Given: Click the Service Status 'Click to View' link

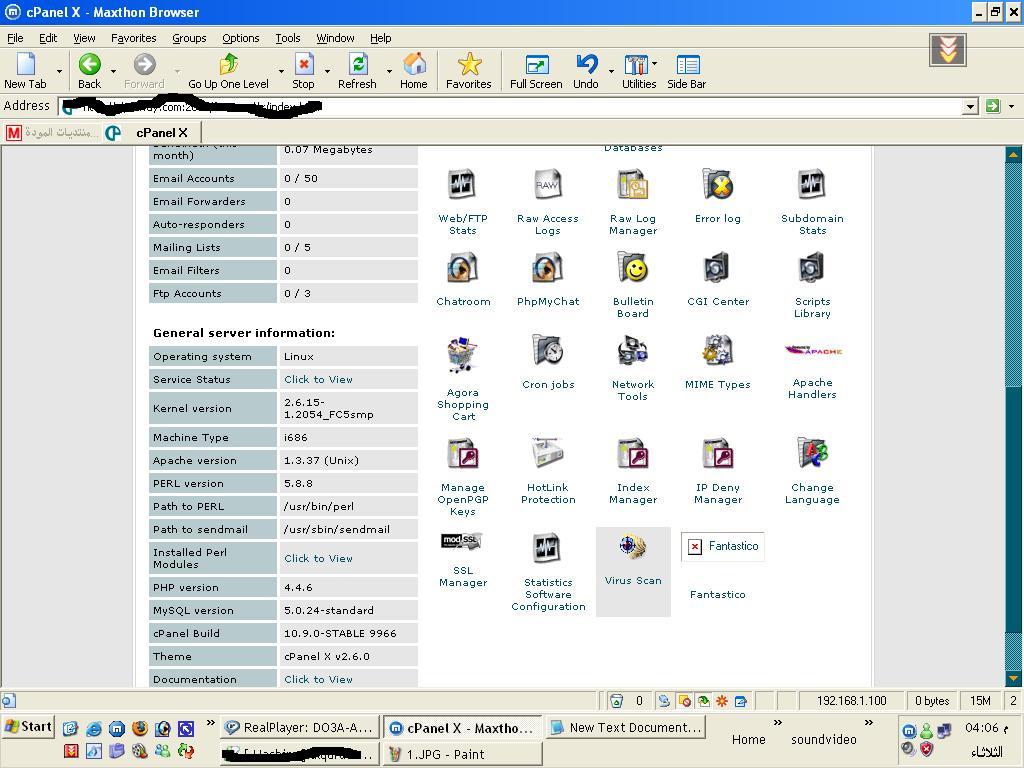Looking at the screenshot, I should pyautogui.click(x=318, y=380).
